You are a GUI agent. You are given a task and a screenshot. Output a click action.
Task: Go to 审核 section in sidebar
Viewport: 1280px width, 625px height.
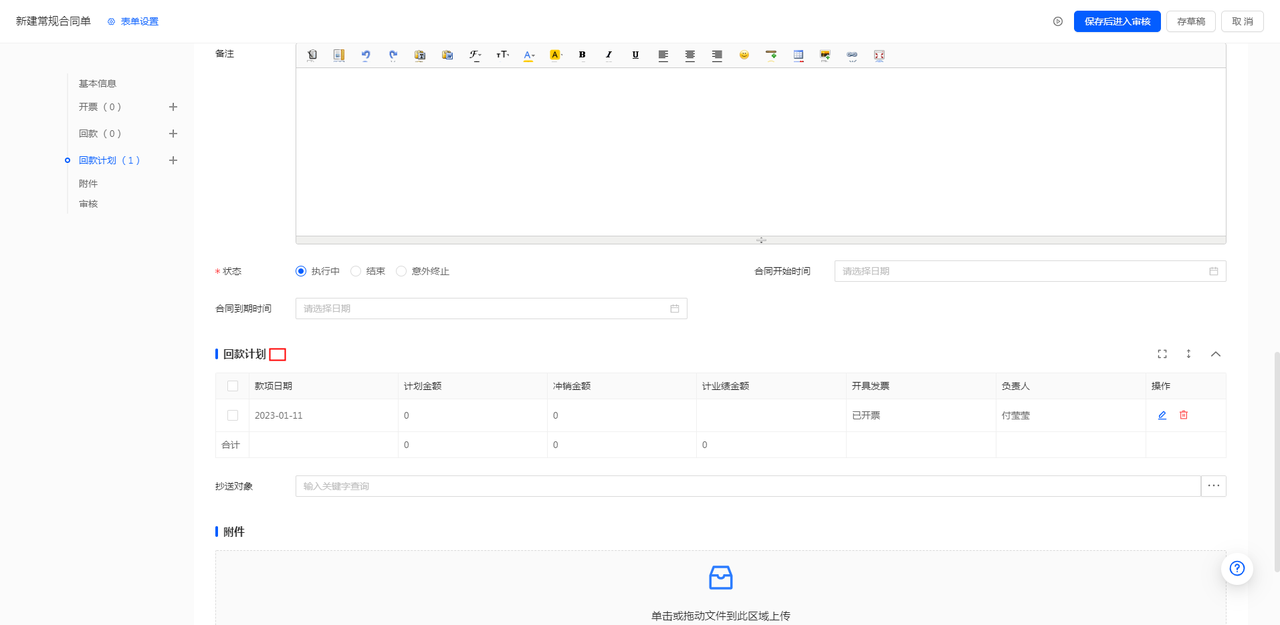tap(89, 204)
